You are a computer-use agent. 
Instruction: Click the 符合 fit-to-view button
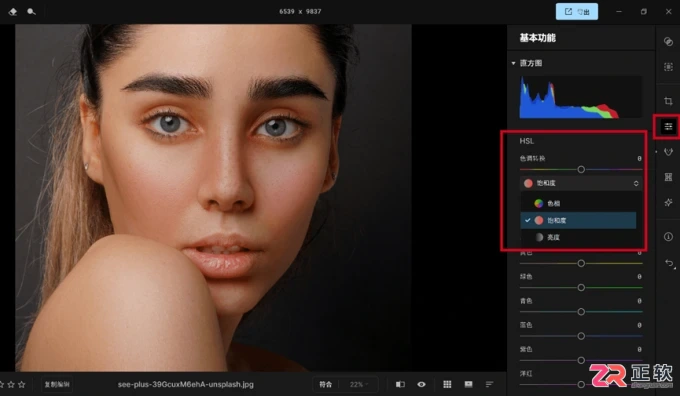[326, 384]
